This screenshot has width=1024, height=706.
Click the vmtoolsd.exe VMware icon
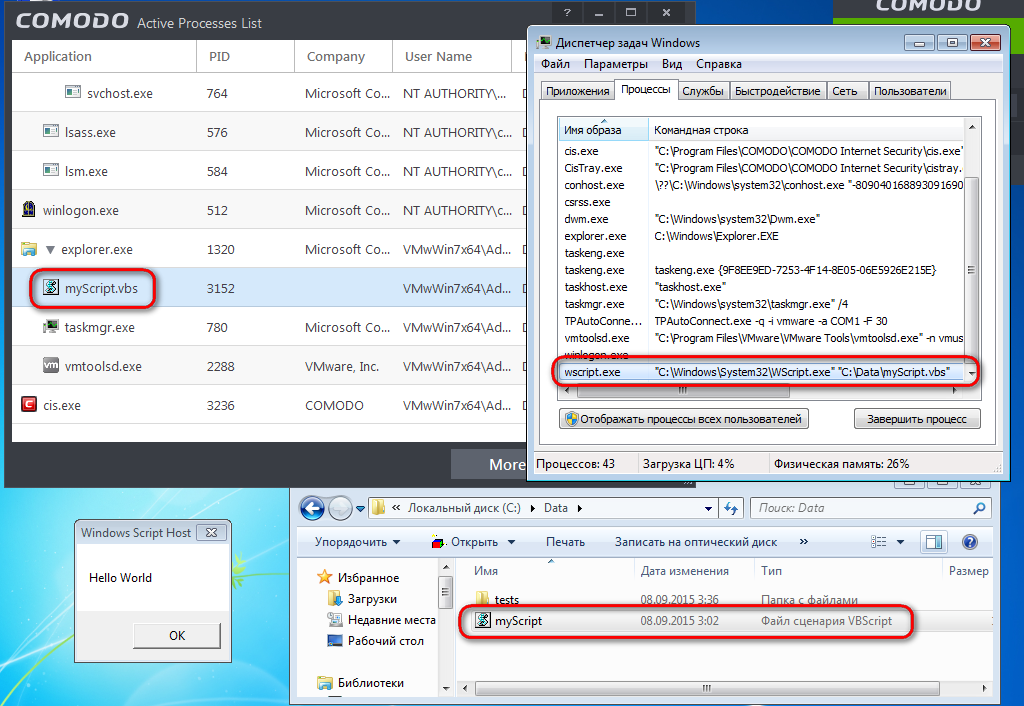coord(51,365)
